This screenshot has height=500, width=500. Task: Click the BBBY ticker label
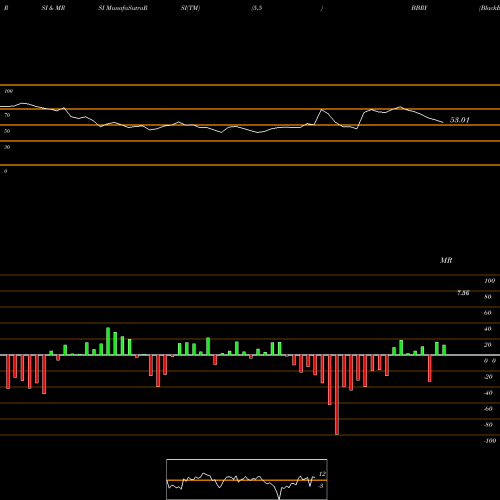point(419,8)
